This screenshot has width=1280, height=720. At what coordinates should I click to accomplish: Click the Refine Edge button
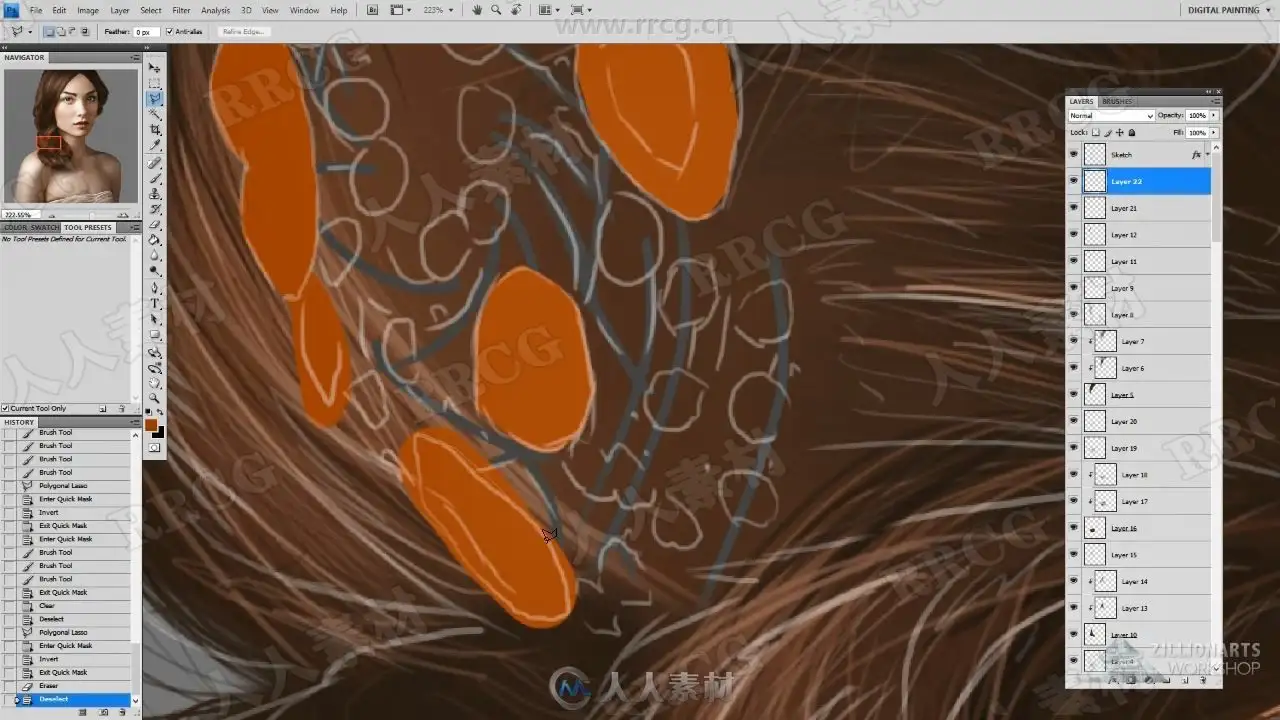point(243,32)
